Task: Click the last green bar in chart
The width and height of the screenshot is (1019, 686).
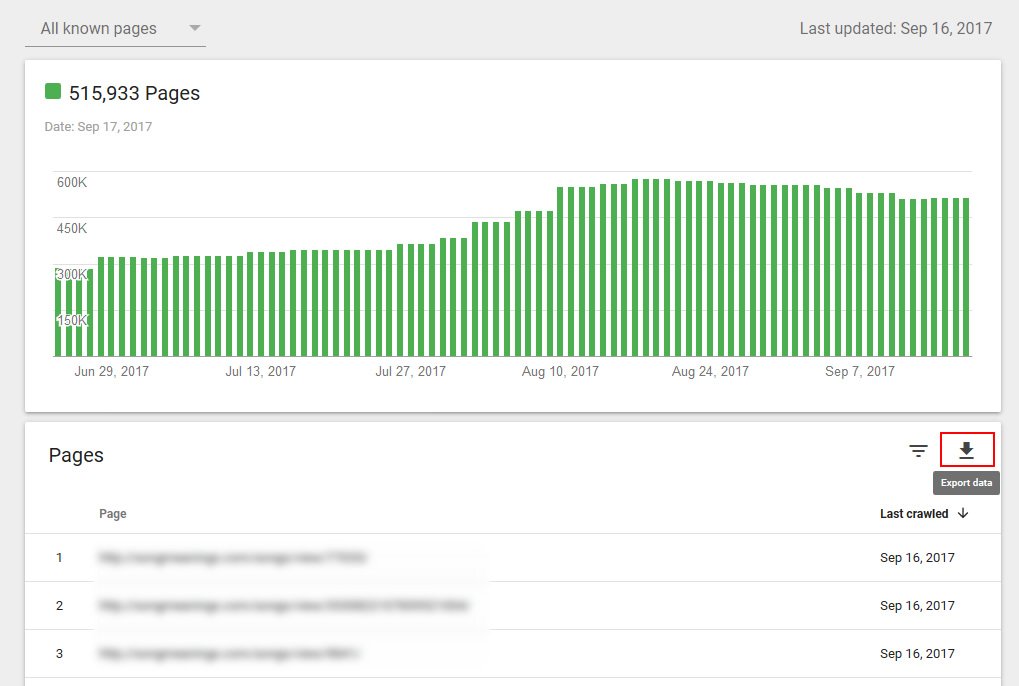Action: 966,277
